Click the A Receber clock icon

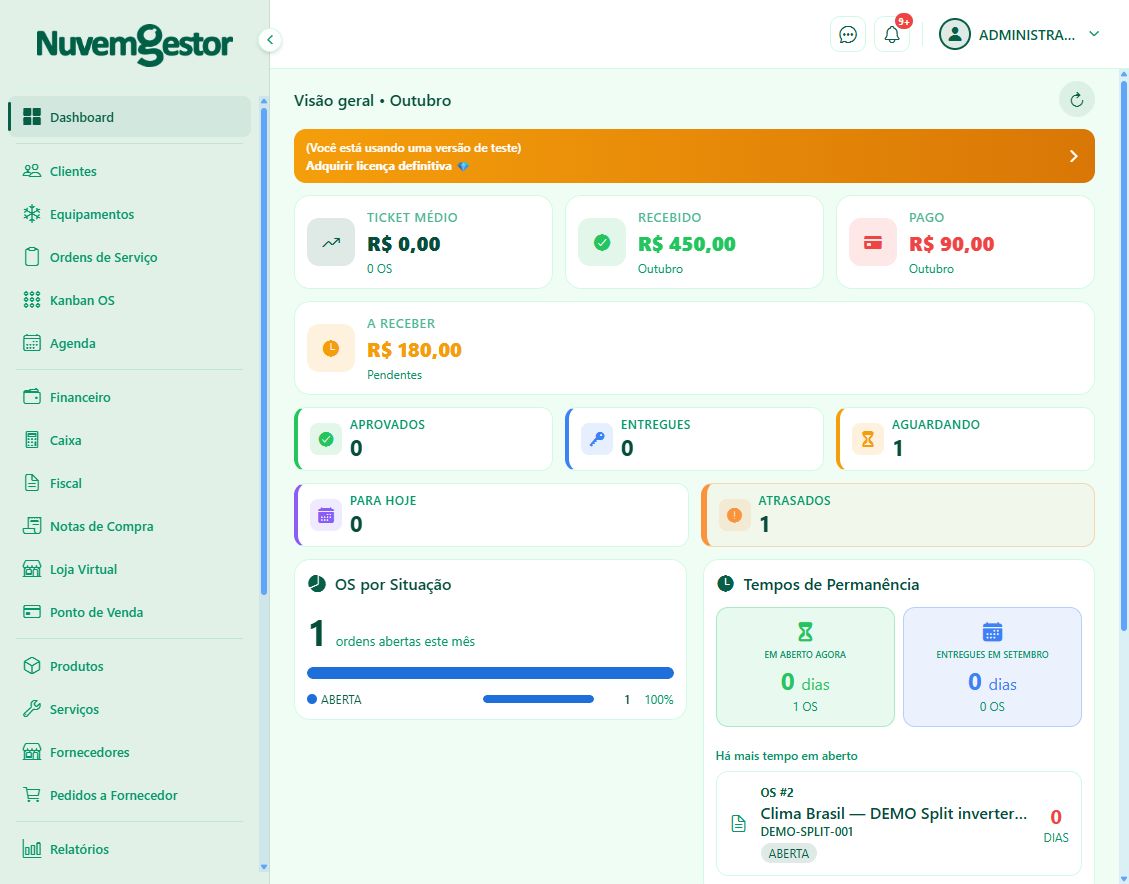pos(331,348)
